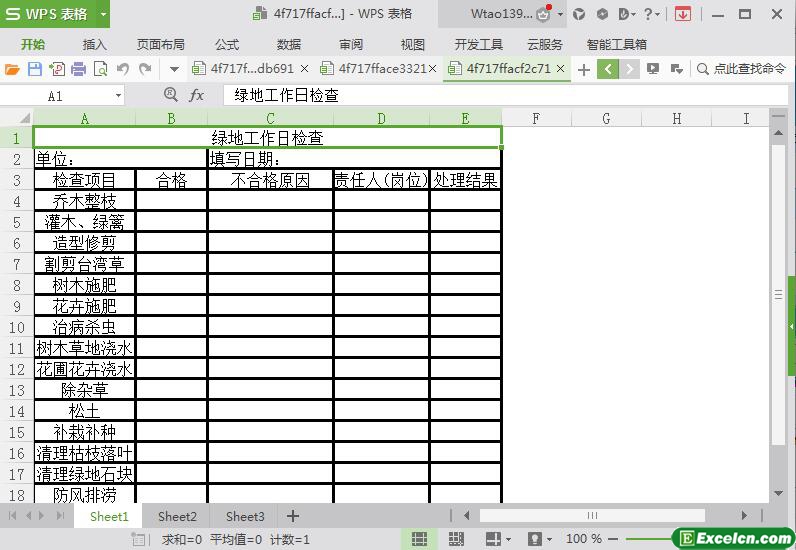Expand the quick access toolbar dropdown arrow
The width and height of the screenshot is (796, 550).
point(174,69)
